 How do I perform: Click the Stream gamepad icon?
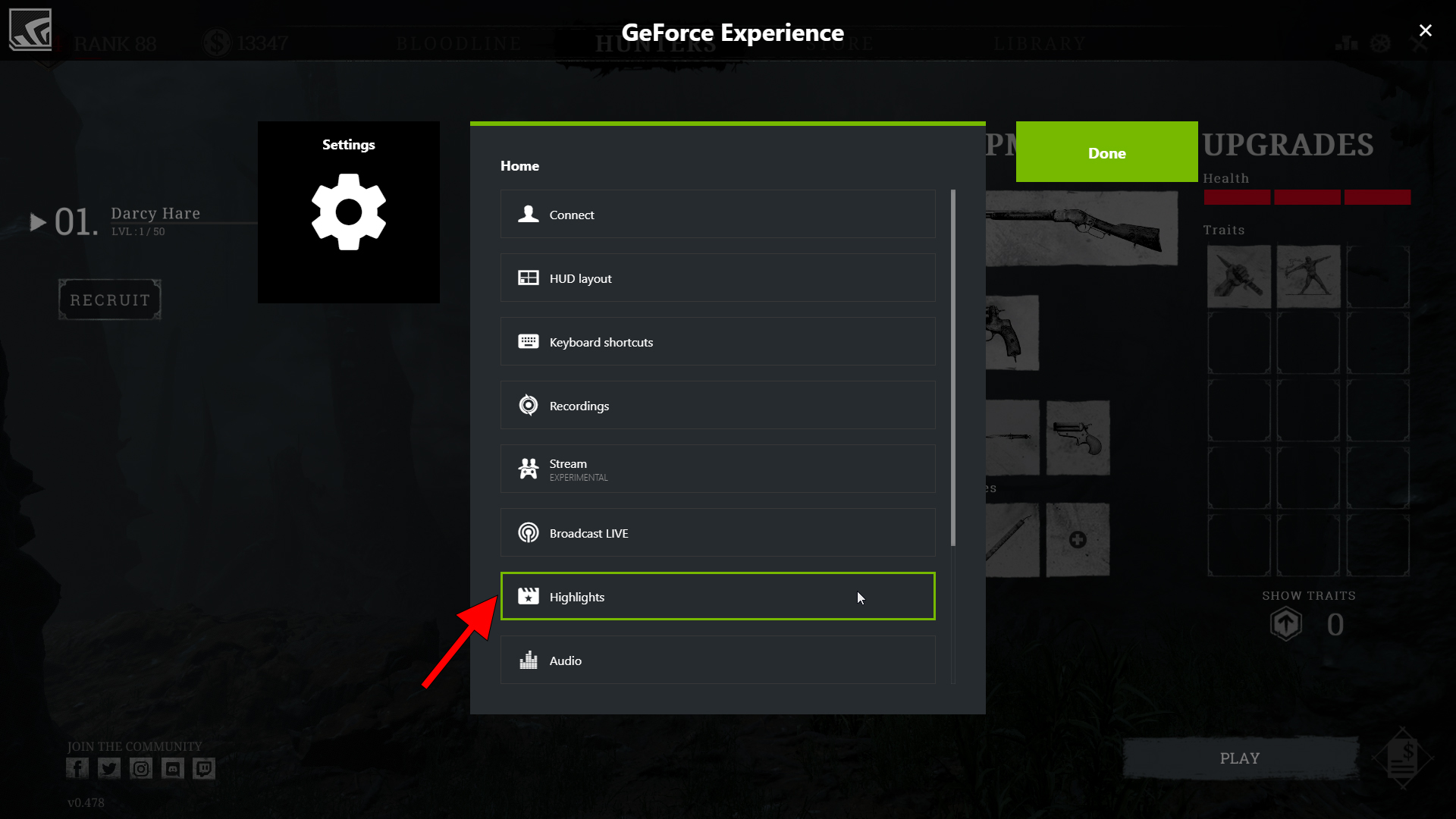click(x=528, y=469)
